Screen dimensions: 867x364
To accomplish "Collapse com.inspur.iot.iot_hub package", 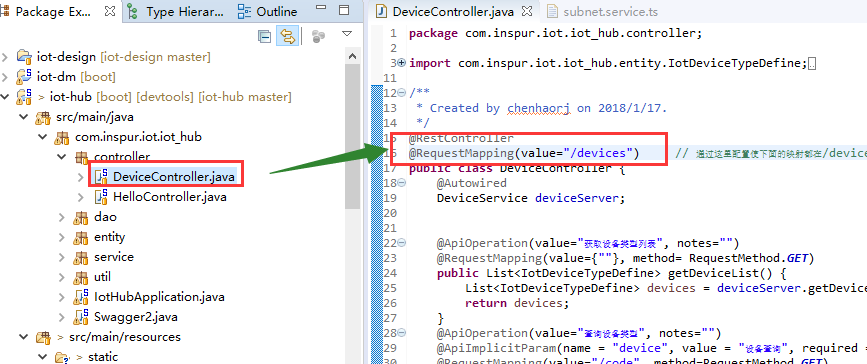I will pos(43,137).
